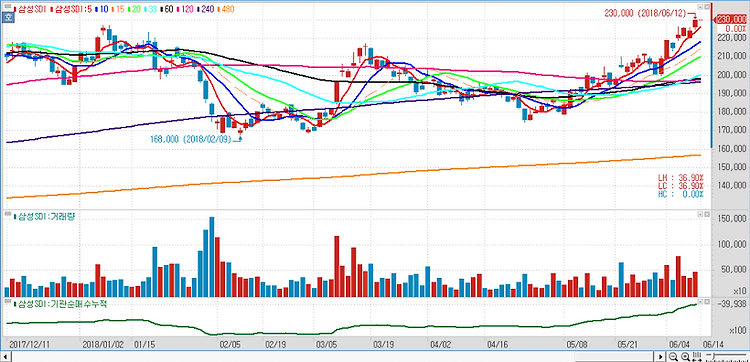Select the 삼성SDI candle series legend label
The height and width of the screenshot is (362, 750).
32,9
